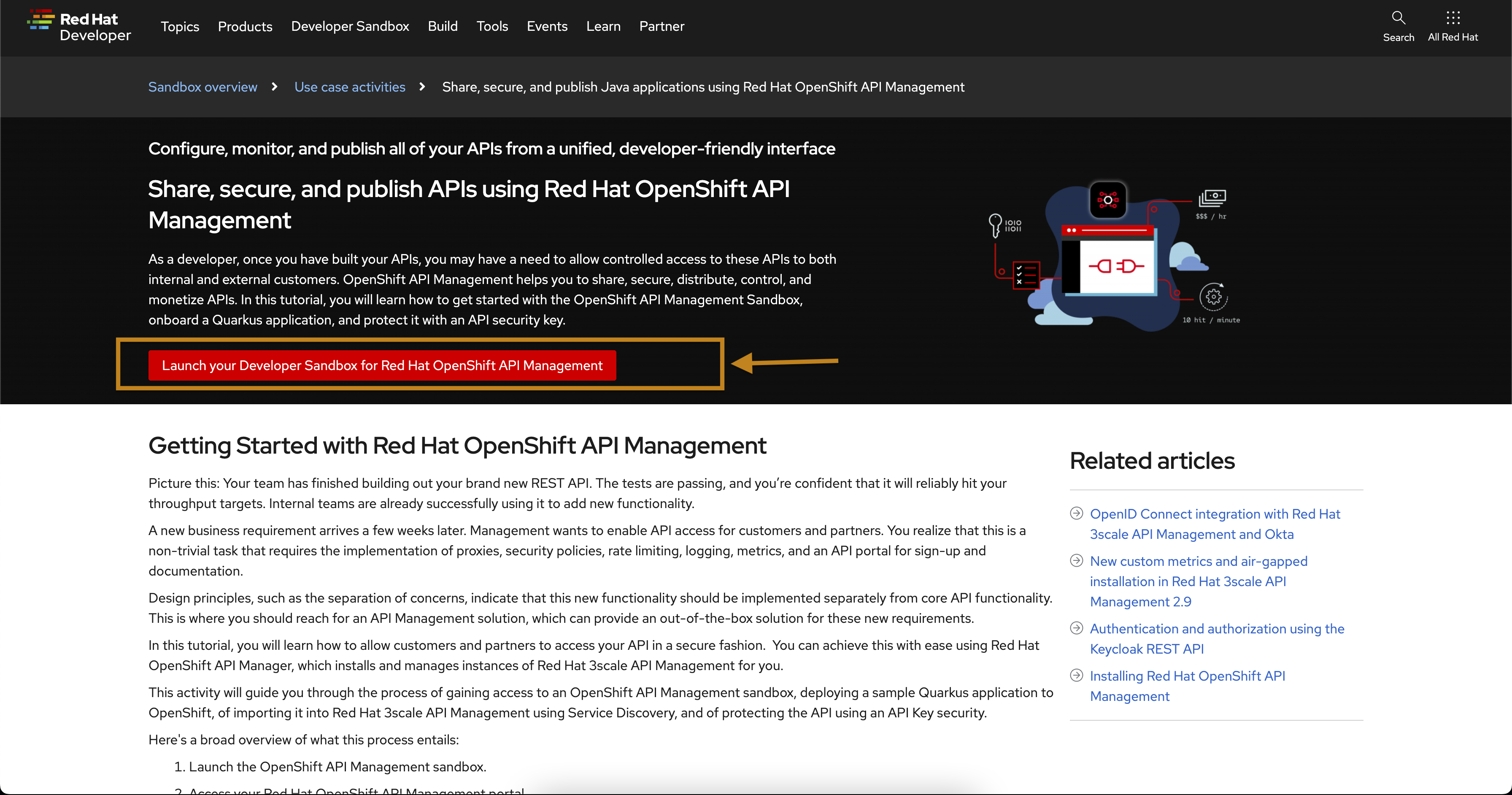Follow the Sandbox overview breadcrumb link
1512x795 pixels.
coord(202,87)
